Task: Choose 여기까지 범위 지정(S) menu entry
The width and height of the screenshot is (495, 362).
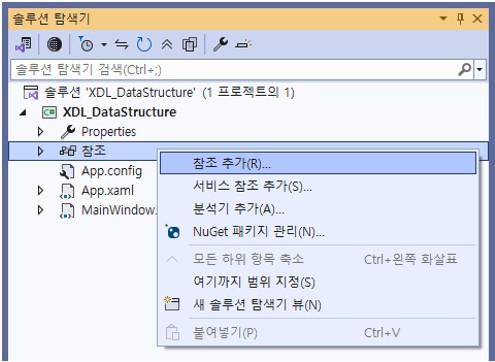Action: 318,282
